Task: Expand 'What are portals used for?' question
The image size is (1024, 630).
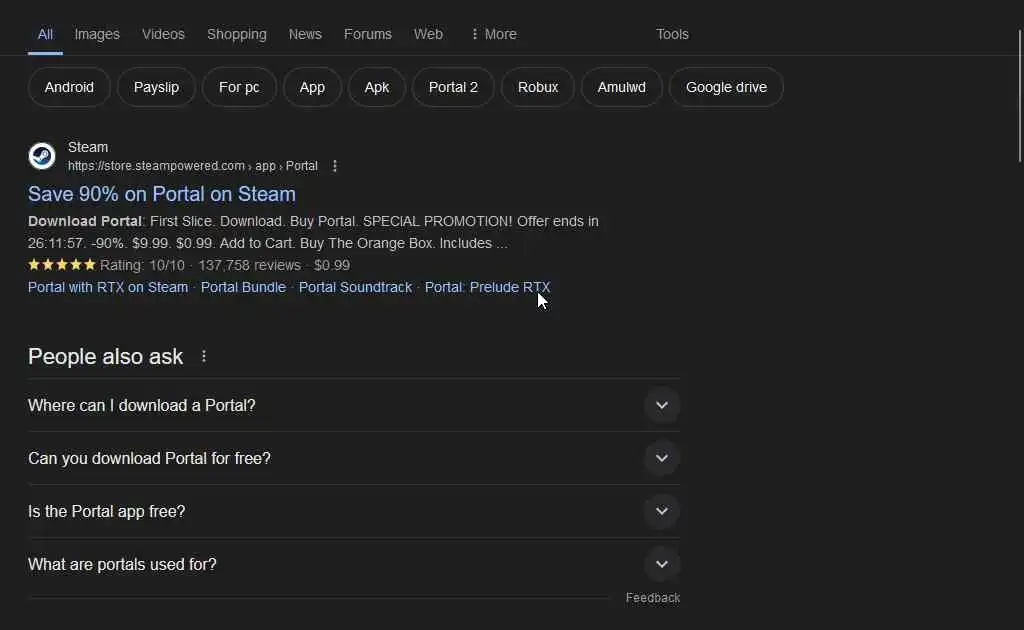Action: pyautogui.click(x=661, y=564)
